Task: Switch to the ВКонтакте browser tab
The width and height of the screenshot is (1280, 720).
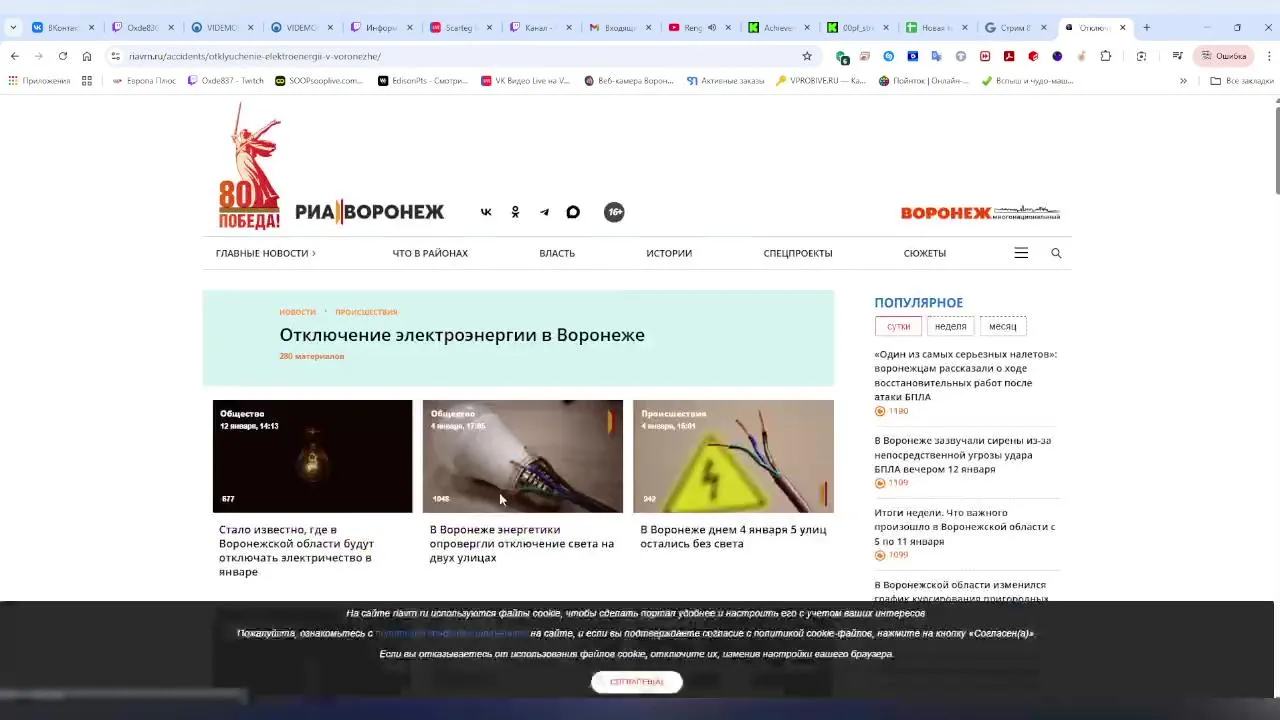Action: (62, 28)
